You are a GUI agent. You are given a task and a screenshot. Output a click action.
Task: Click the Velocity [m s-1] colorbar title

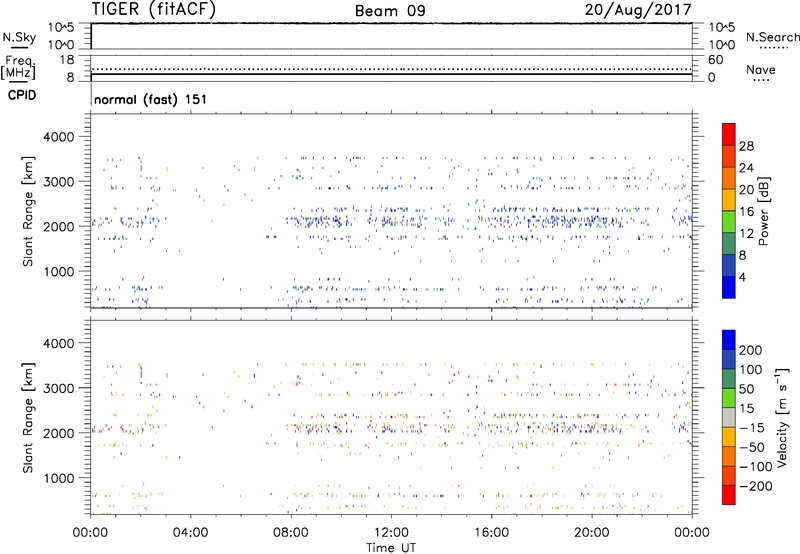(781, 417)
